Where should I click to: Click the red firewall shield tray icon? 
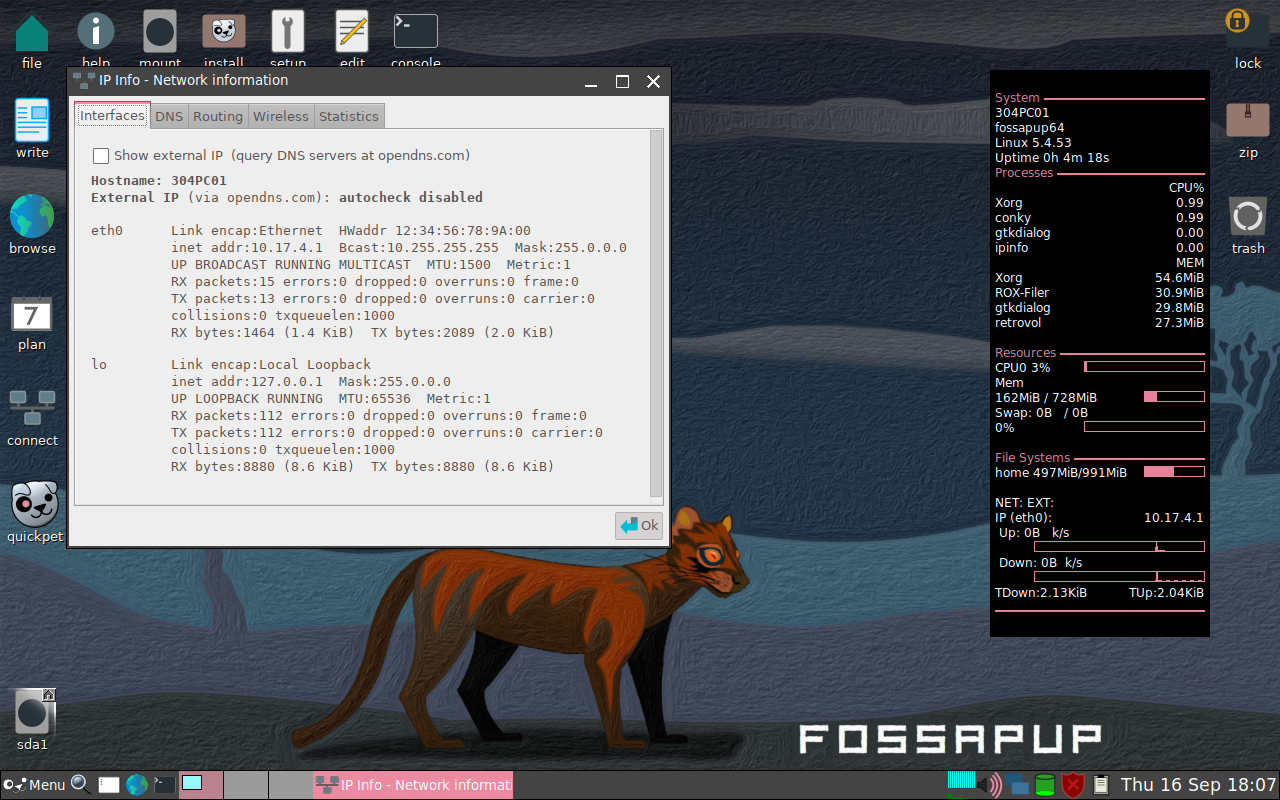point(1072,785)
